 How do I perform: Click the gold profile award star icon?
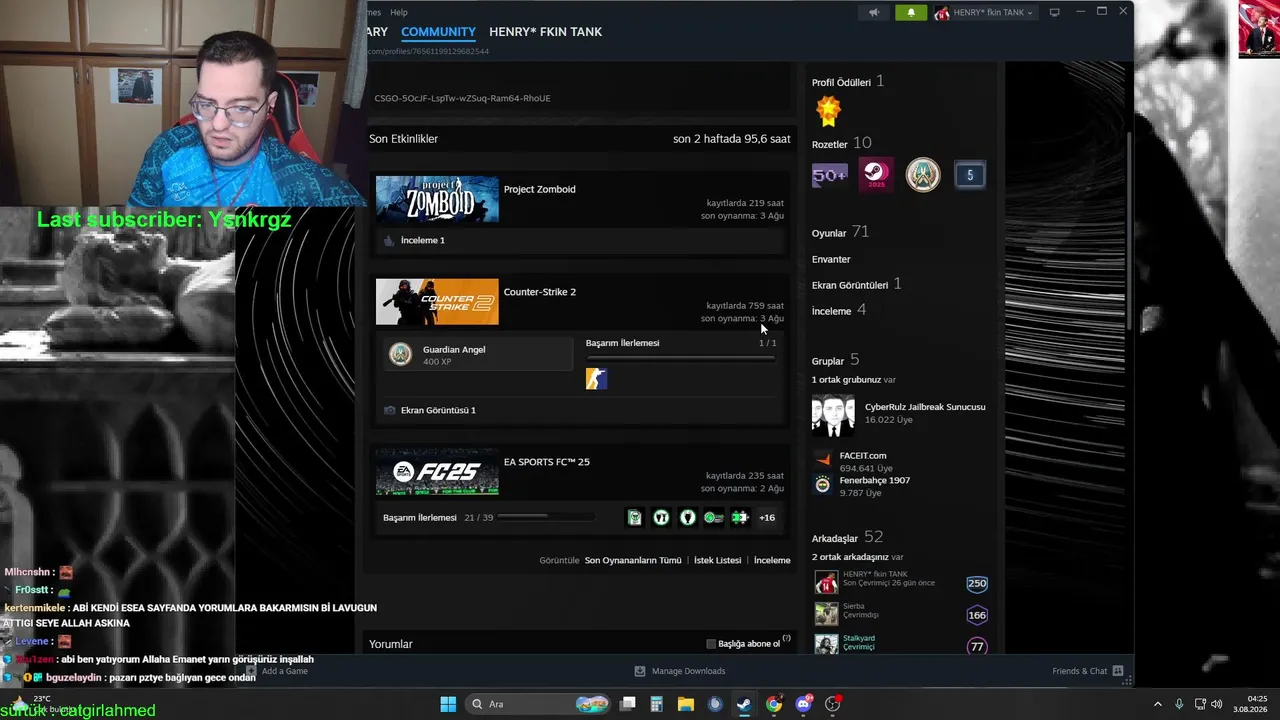[828, 110]
